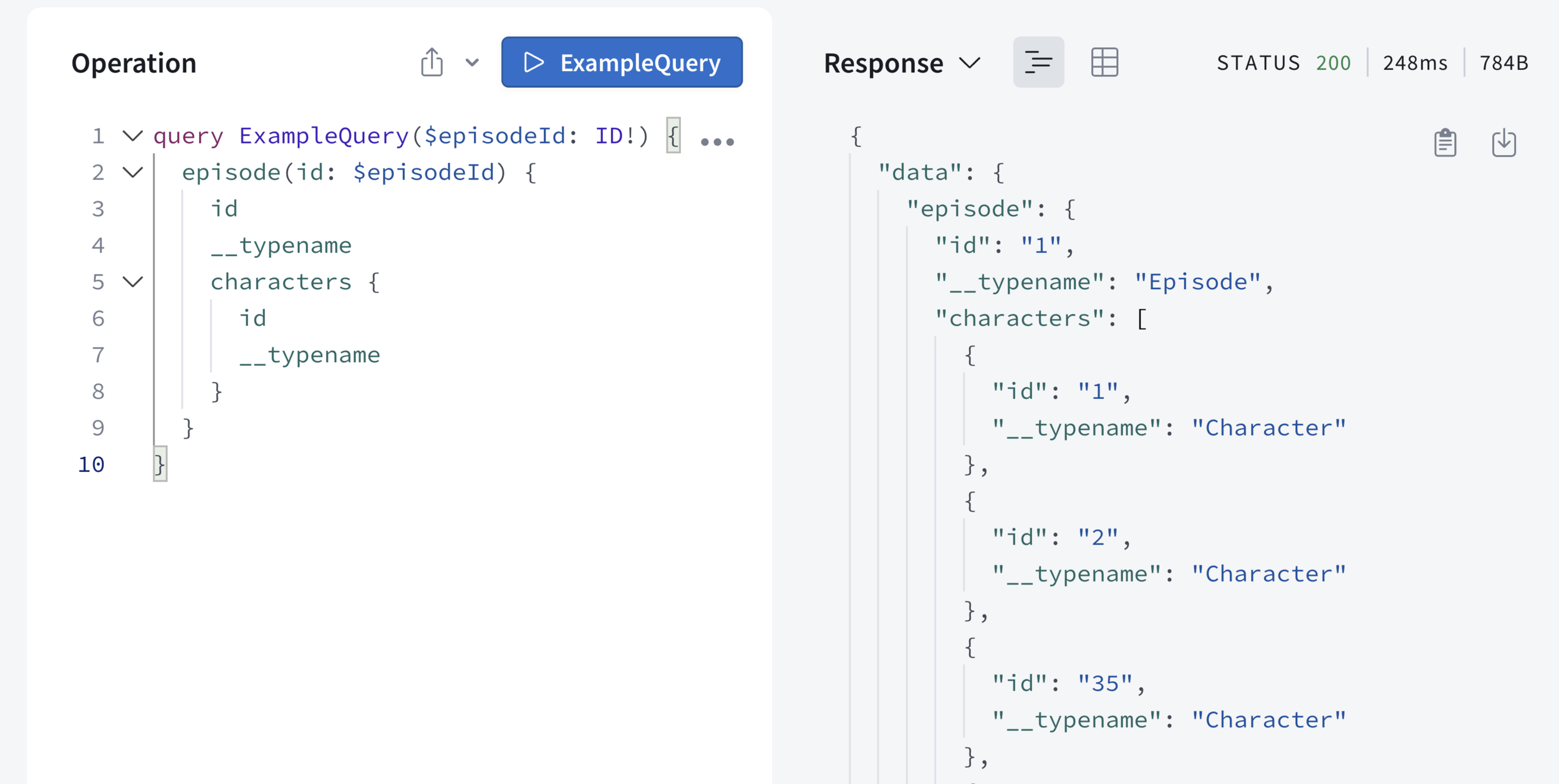Open the three-dot menu on line 1

click(717, 142)
